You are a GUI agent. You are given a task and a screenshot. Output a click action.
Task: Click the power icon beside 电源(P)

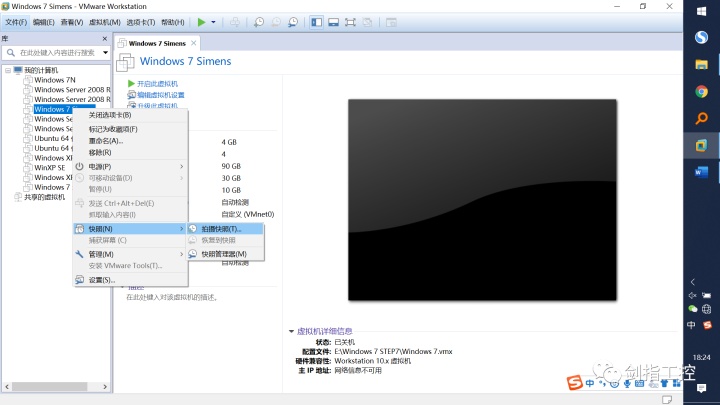click(x=79, y=166)
